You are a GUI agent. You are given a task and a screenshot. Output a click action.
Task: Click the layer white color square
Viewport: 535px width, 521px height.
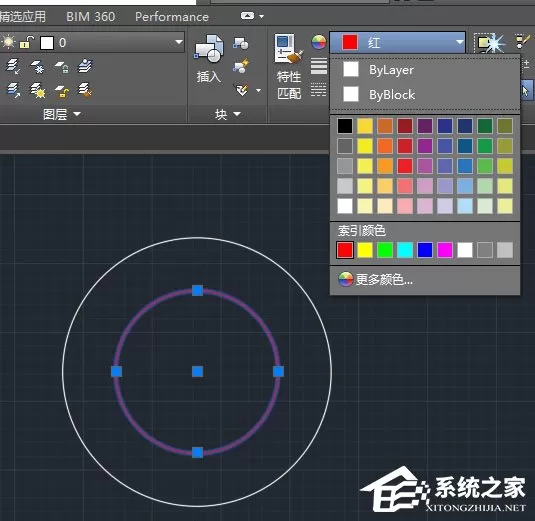[x=47, y=43]
